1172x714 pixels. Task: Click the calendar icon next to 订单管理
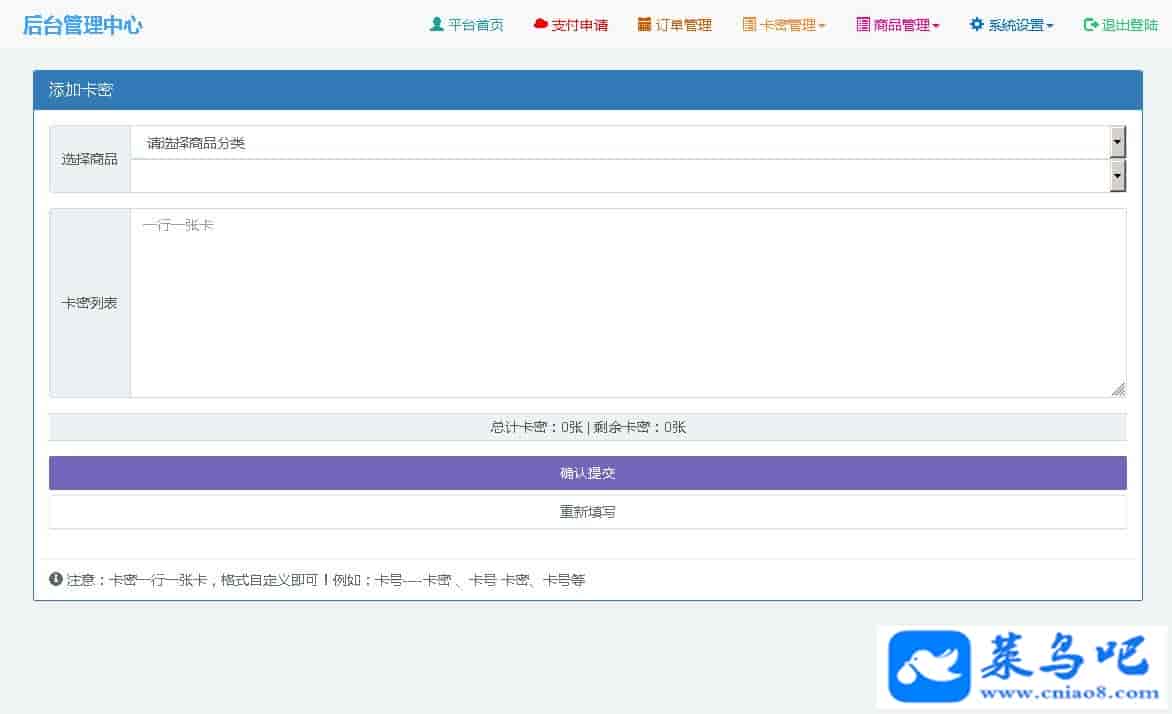[644, 25]
